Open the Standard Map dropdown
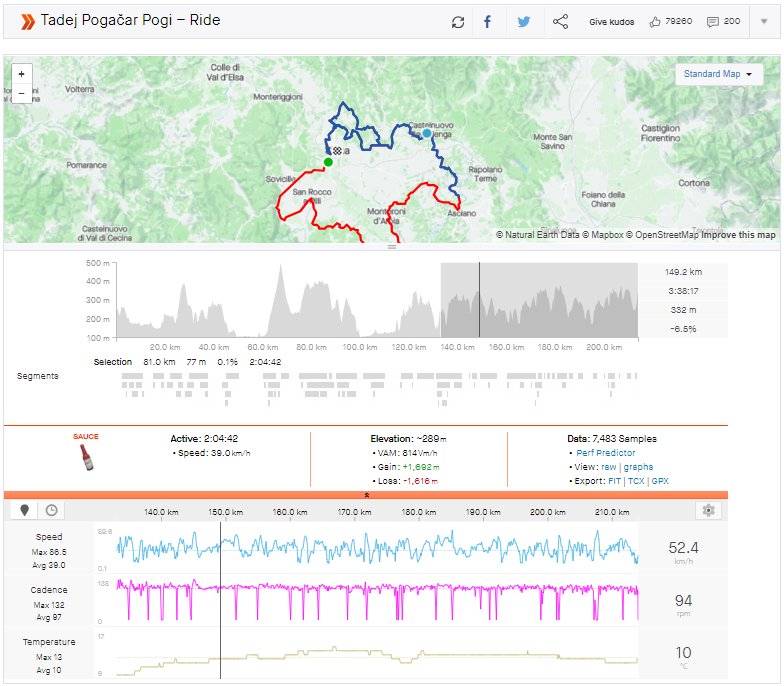 (x=719, y=74)
